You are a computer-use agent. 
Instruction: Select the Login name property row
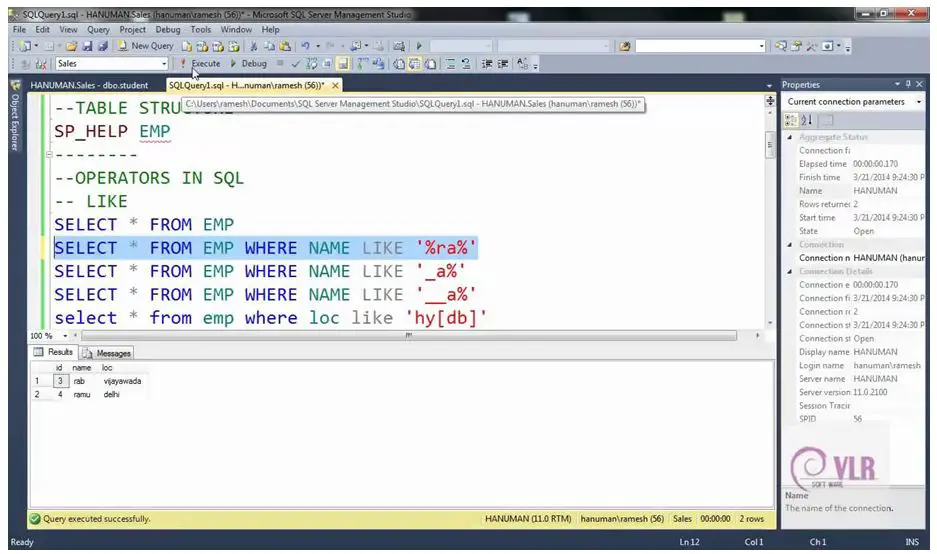point(855,365)
